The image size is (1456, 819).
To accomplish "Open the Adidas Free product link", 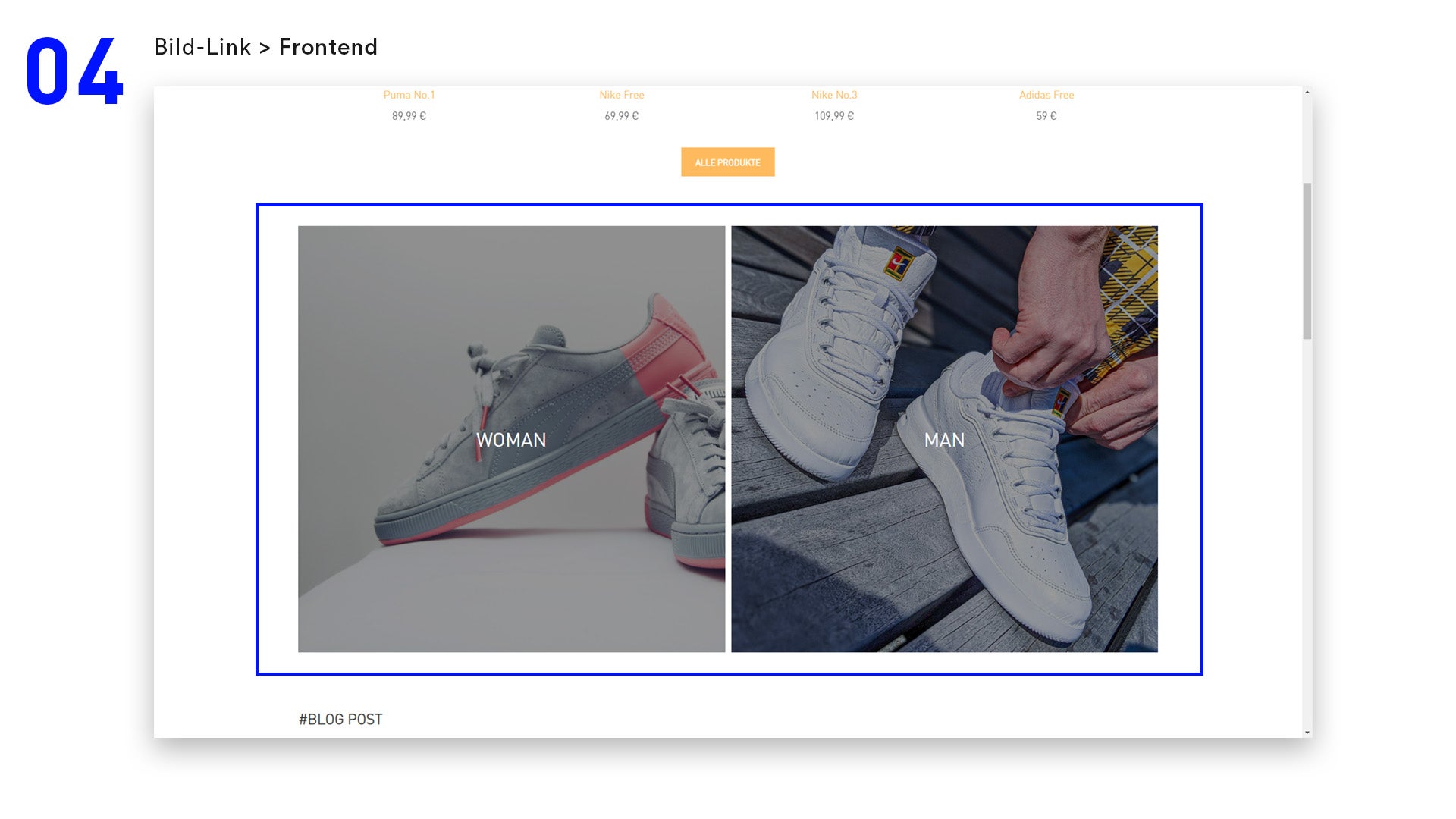I will [1046, 95].
